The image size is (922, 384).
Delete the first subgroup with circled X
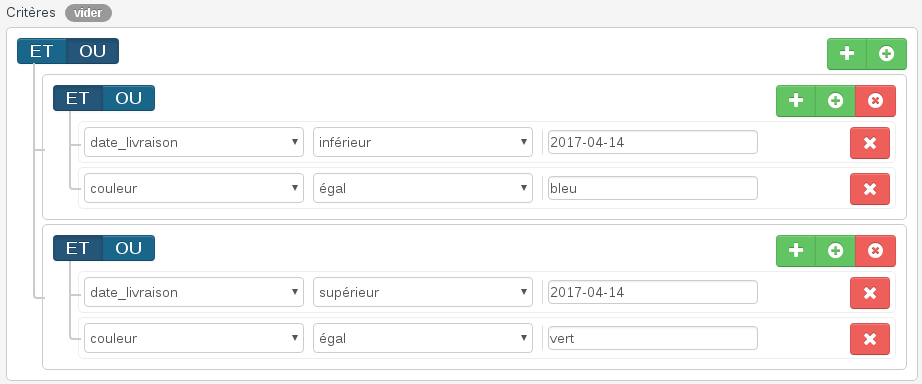click(x=876, y=101)
